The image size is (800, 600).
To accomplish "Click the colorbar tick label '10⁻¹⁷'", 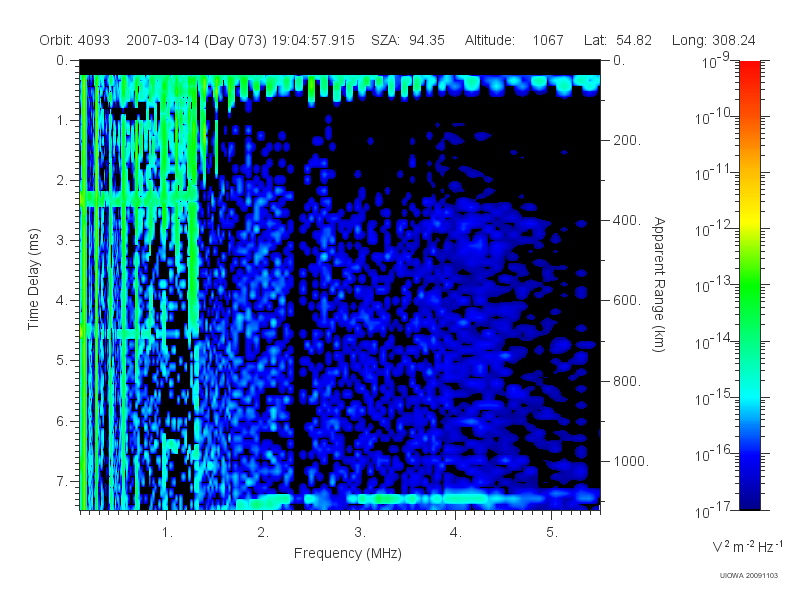I will click(x=715, y=510).
